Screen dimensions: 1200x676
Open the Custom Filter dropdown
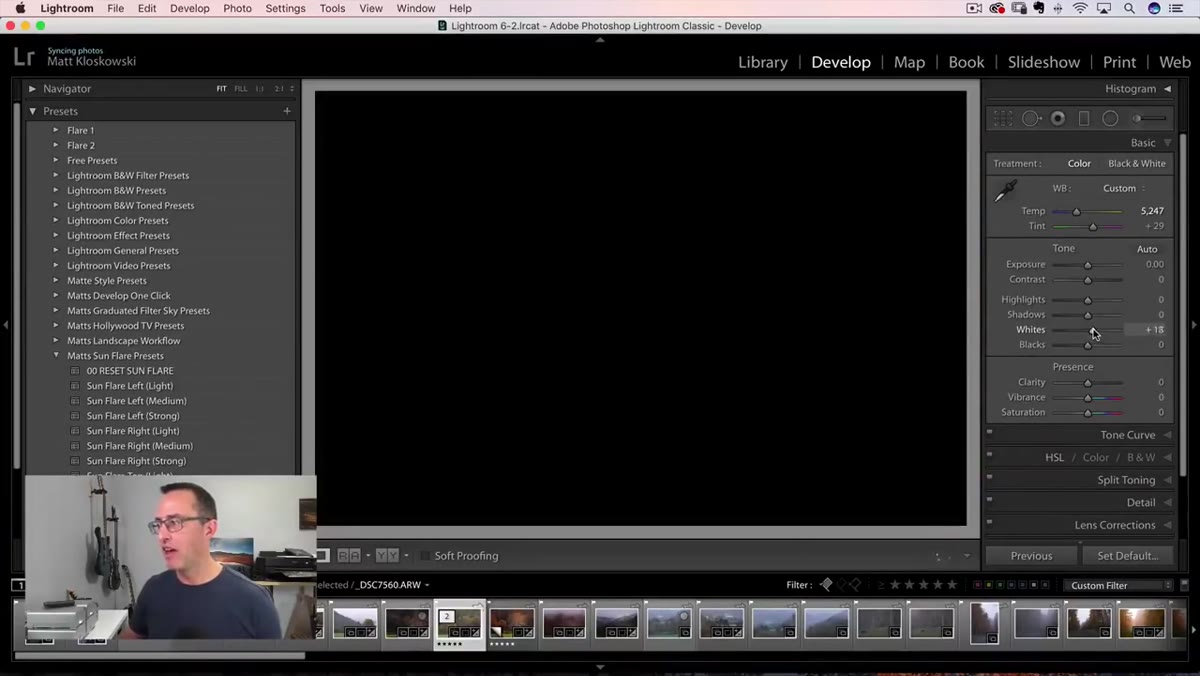pyautogui.click(x=1116, y=586)
